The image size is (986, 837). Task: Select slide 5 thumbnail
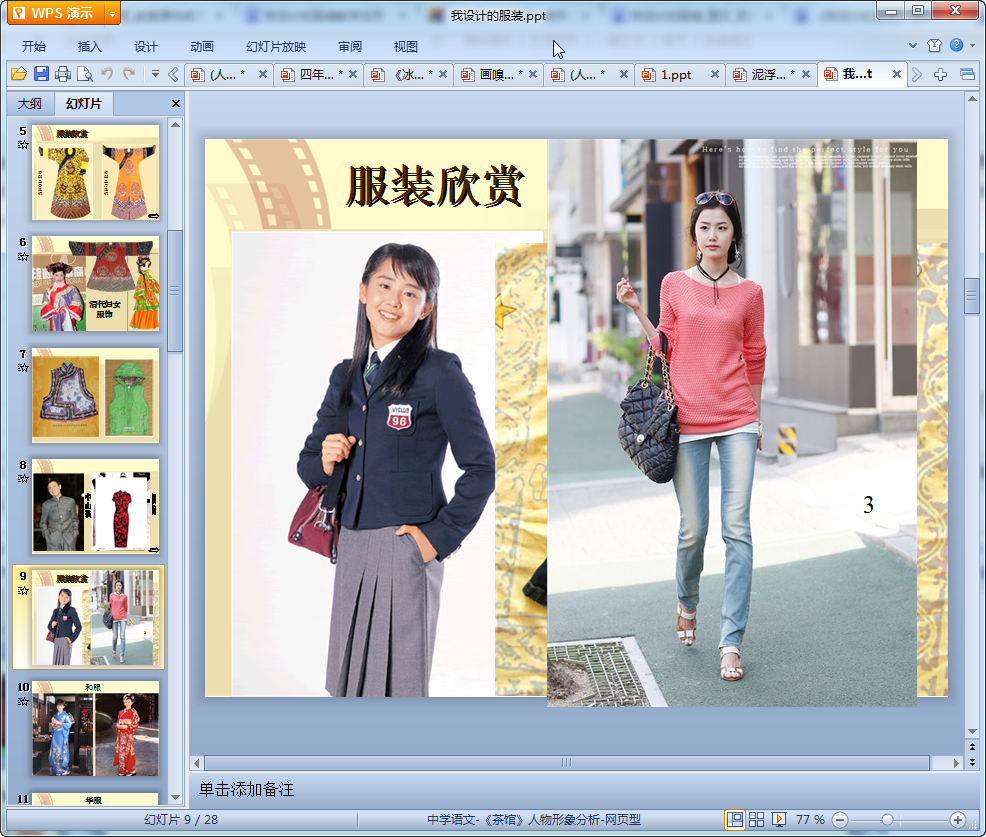(x=96, y=172)
